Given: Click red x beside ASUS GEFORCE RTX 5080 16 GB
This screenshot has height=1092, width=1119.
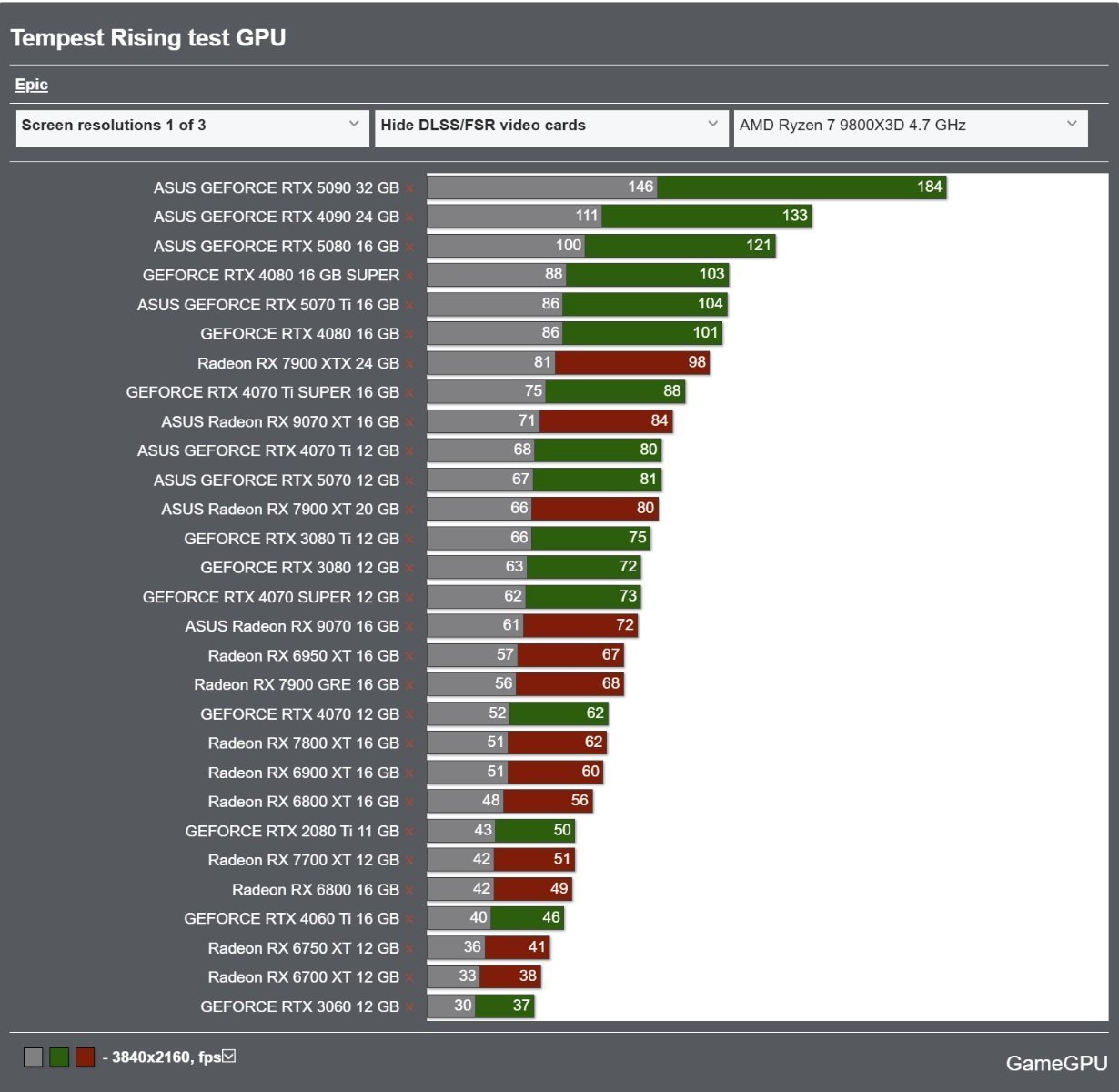Looking at the screenshot, I should pos(410,247).
